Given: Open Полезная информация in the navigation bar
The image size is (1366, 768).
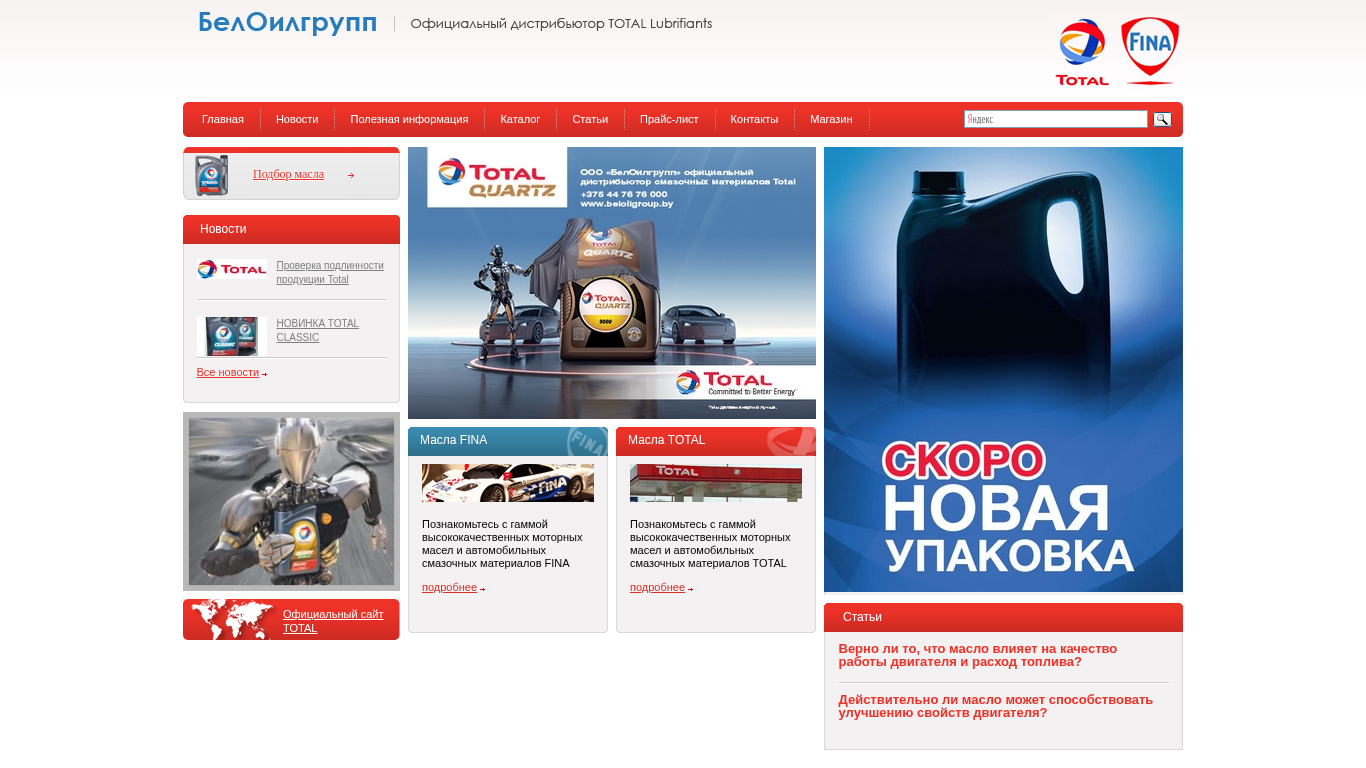Looking at the screenshot, I should pyautogui.click(x=409, y=119).
